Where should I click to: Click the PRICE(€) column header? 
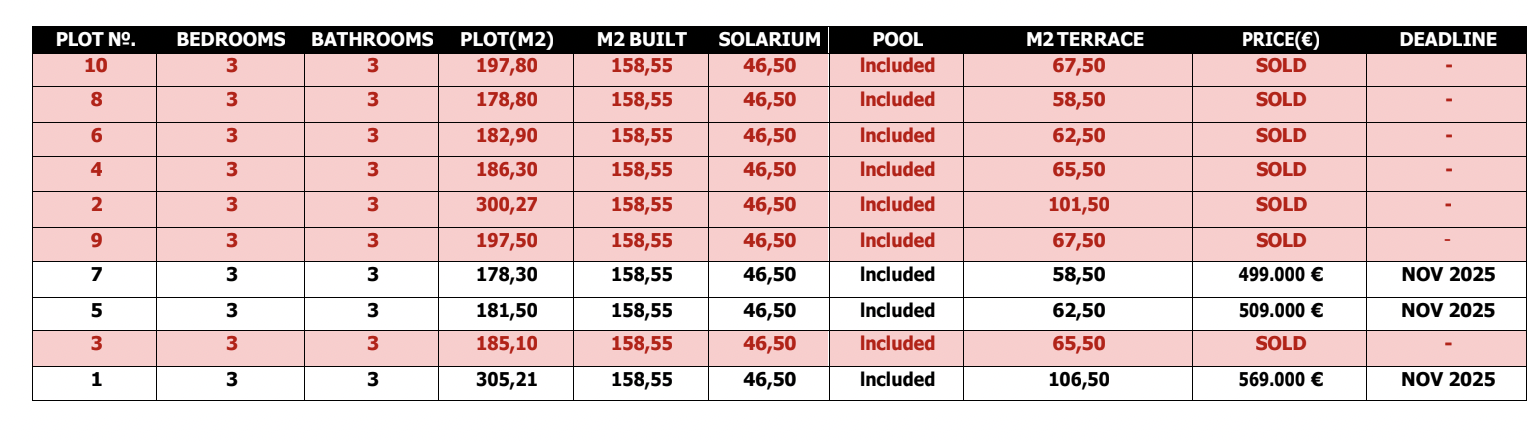point(1281,40)
